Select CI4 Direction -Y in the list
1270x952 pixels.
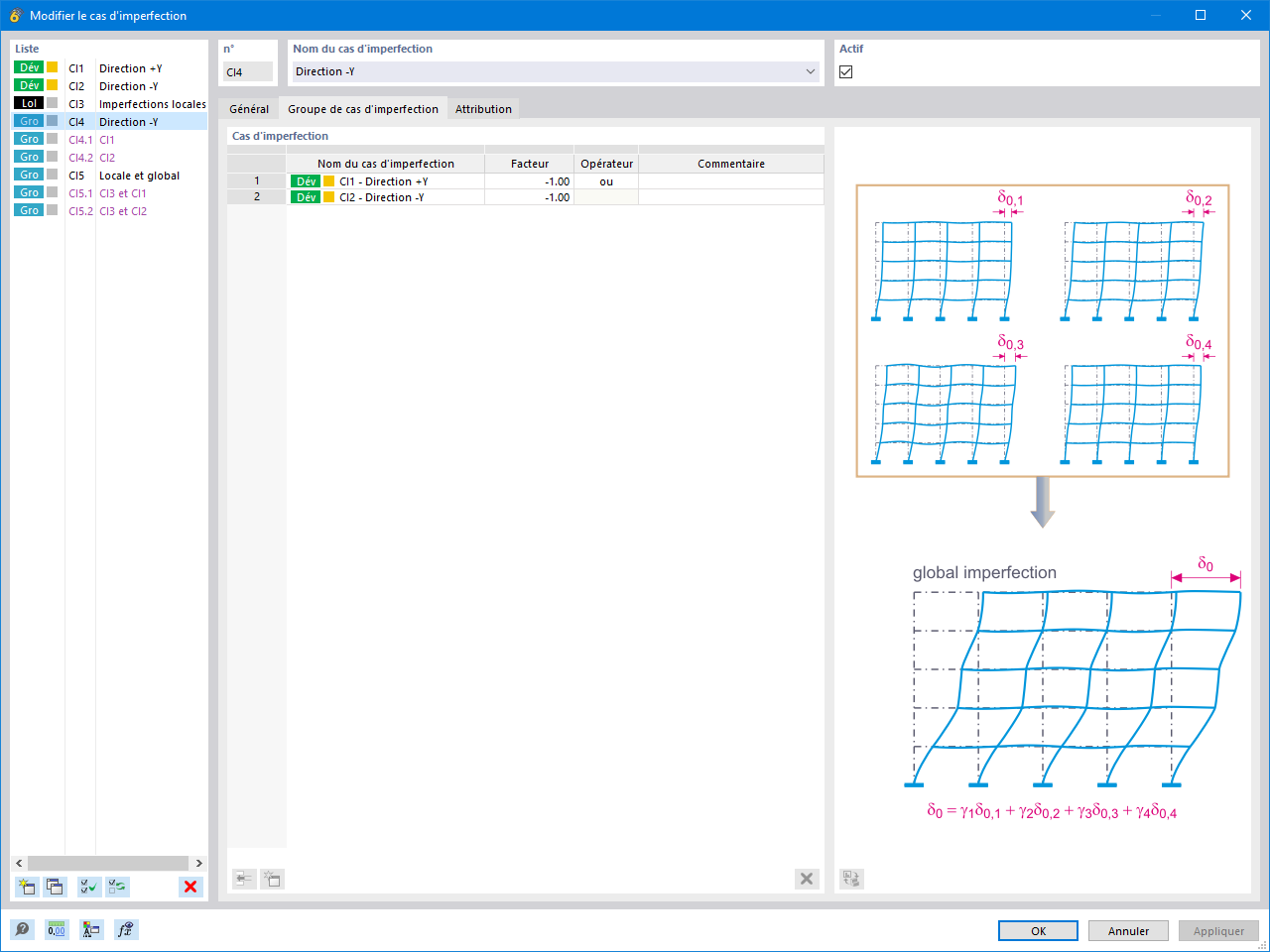click(x=109, y=122)
